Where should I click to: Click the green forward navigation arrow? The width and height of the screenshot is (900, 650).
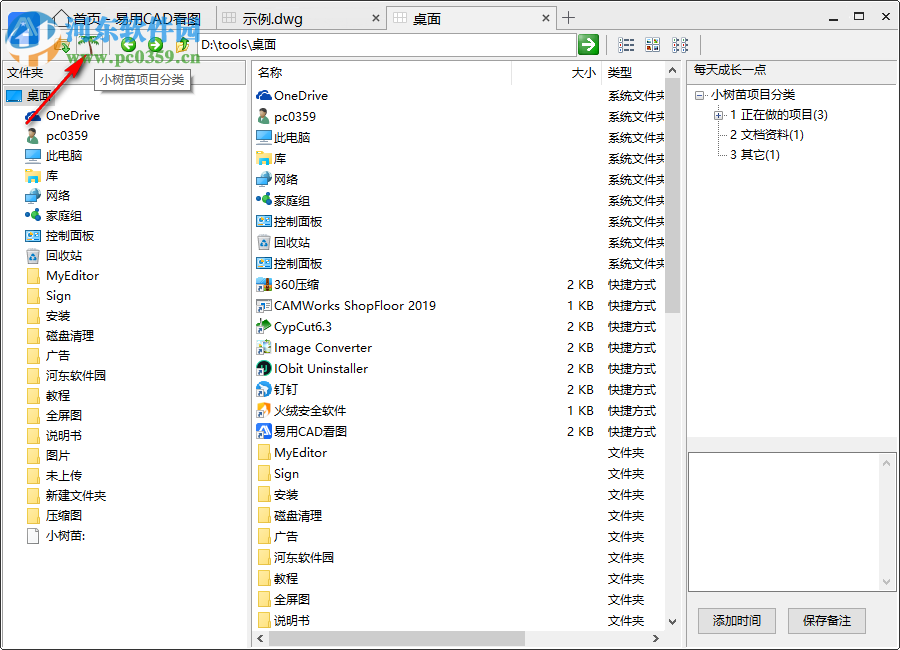155,44
